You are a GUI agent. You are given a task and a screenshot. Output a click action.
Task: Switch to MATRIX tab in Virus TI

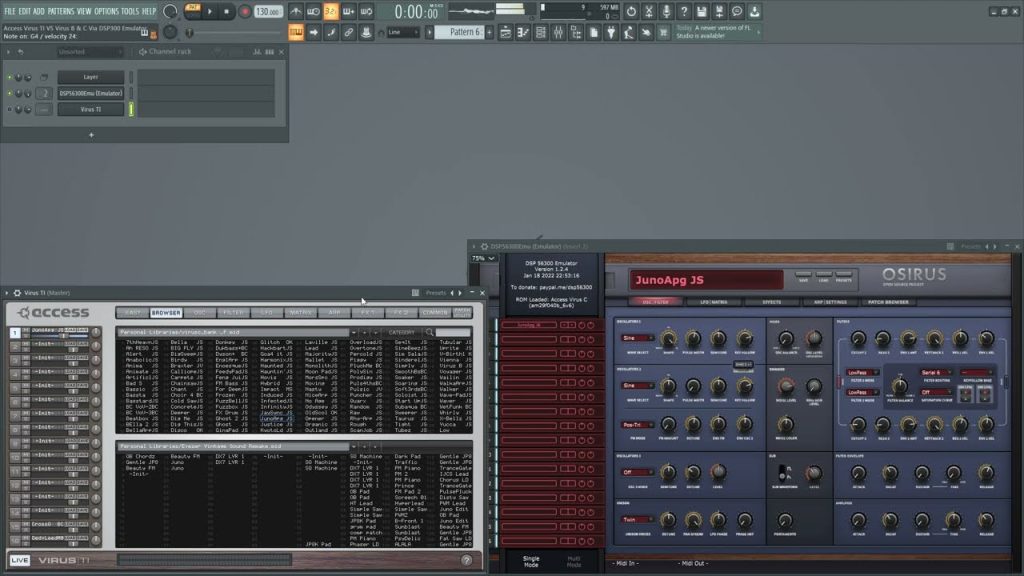300,313
